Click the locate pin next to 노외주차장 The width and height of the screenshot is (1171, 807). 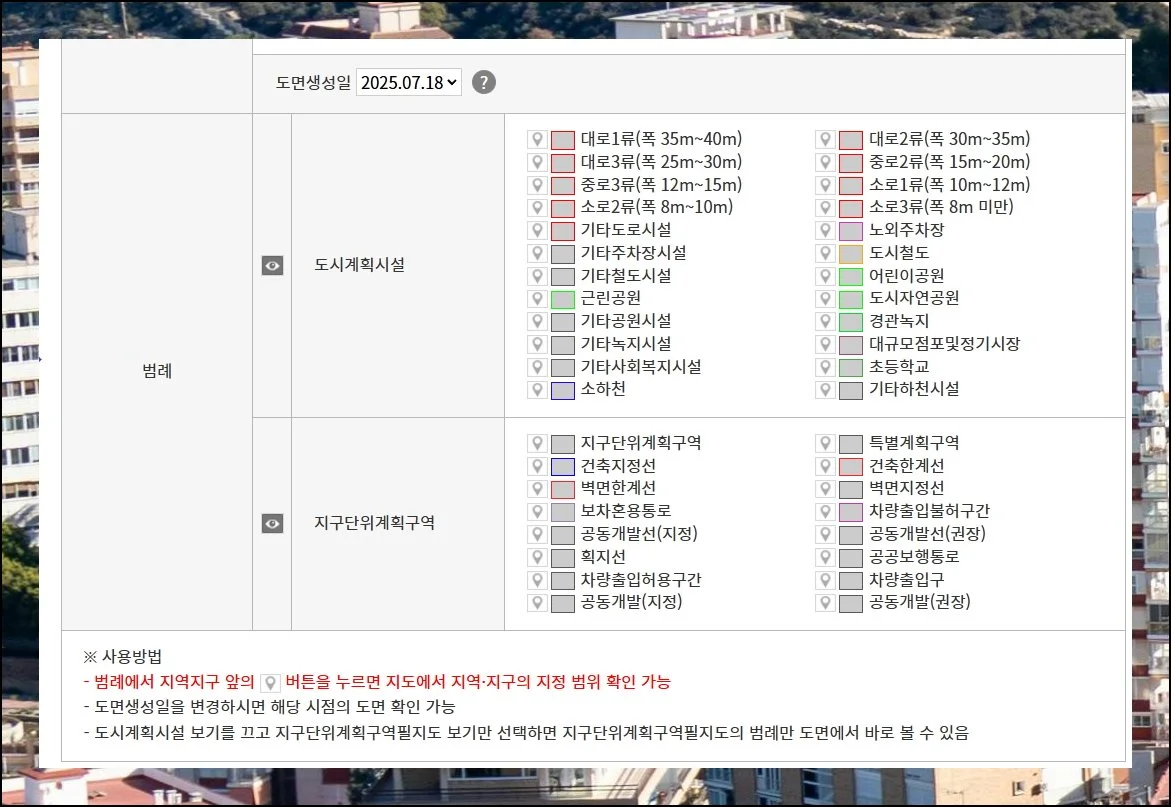(x=825, y=231)
